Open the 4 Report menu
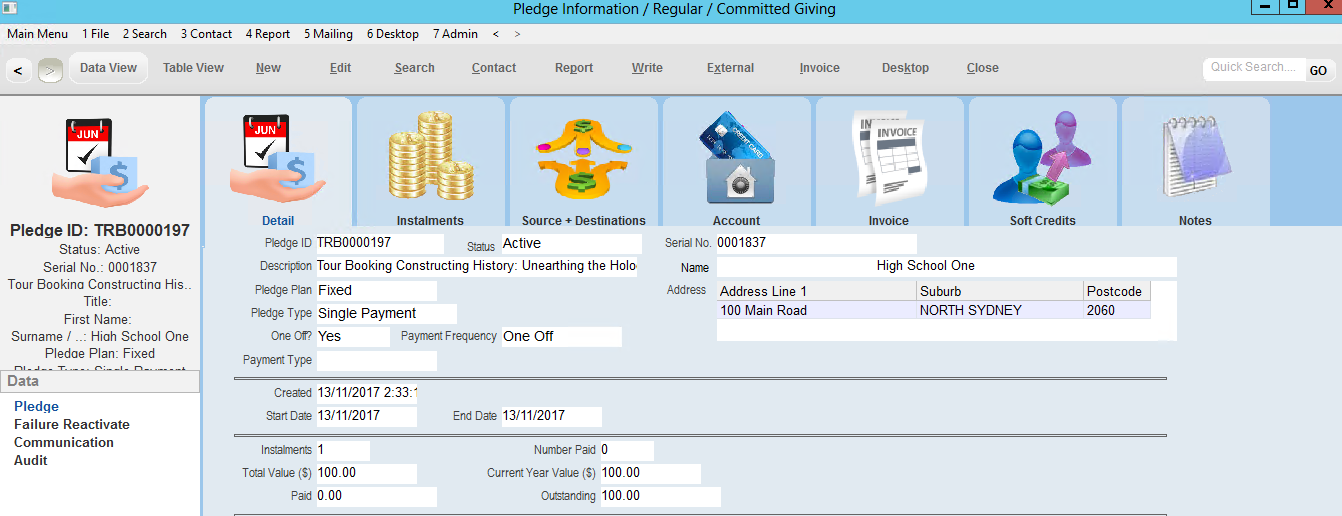 point(268,34)
